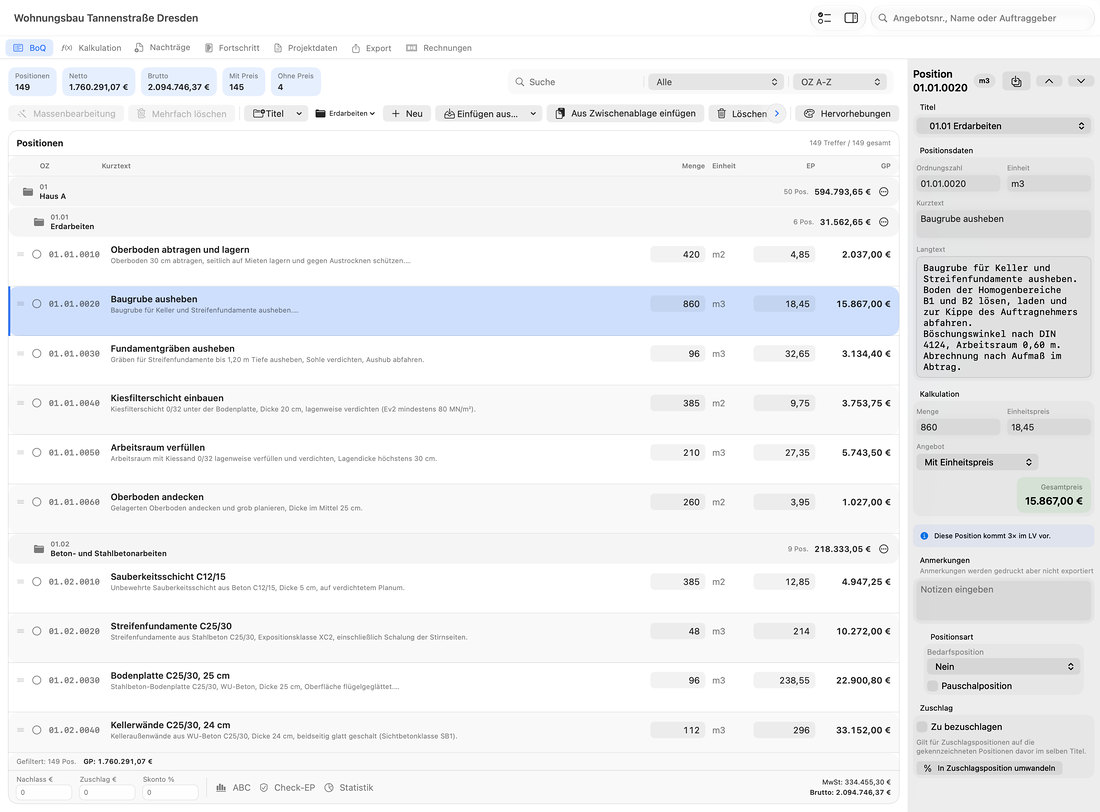The width and height of the screenshot is (1100, 812).
Task: Open the Rechnungen tab
Action: (x=438, y=48)
